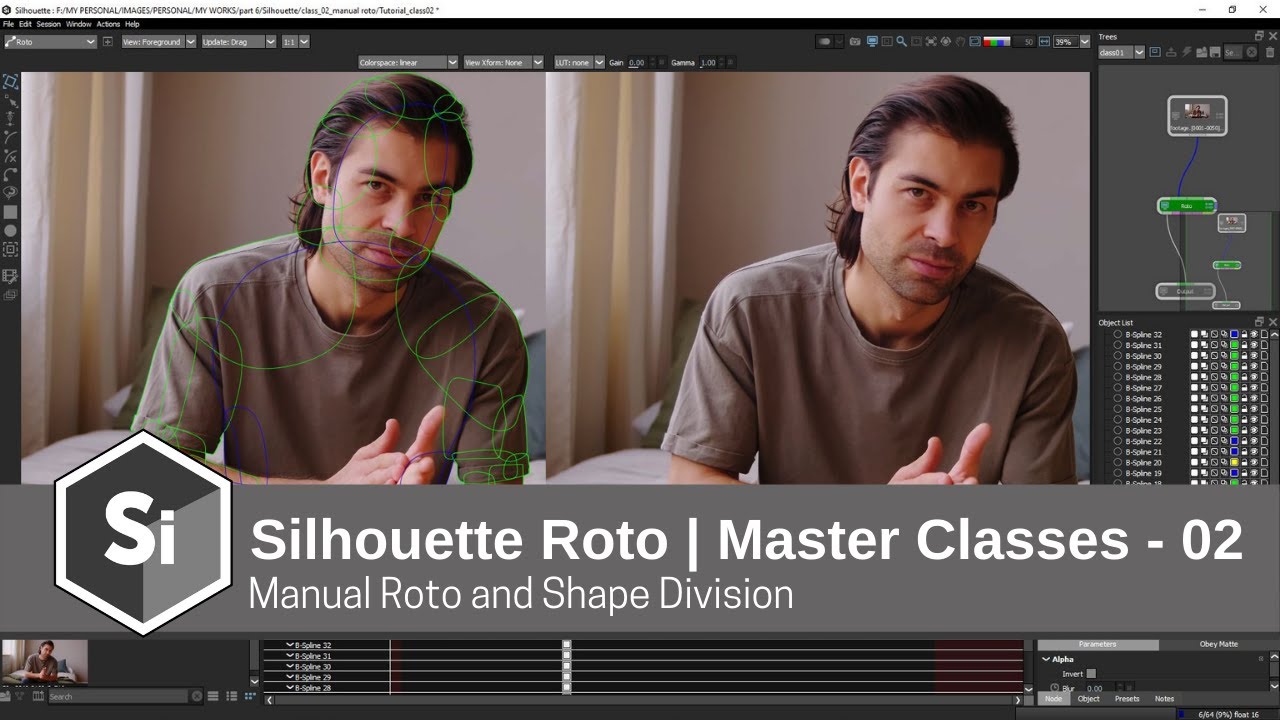The width and height of the screenshot is (1280, 720).
Task: Toggle the white opacity box of B-Spline 21
Action: tap(1194, 452)
